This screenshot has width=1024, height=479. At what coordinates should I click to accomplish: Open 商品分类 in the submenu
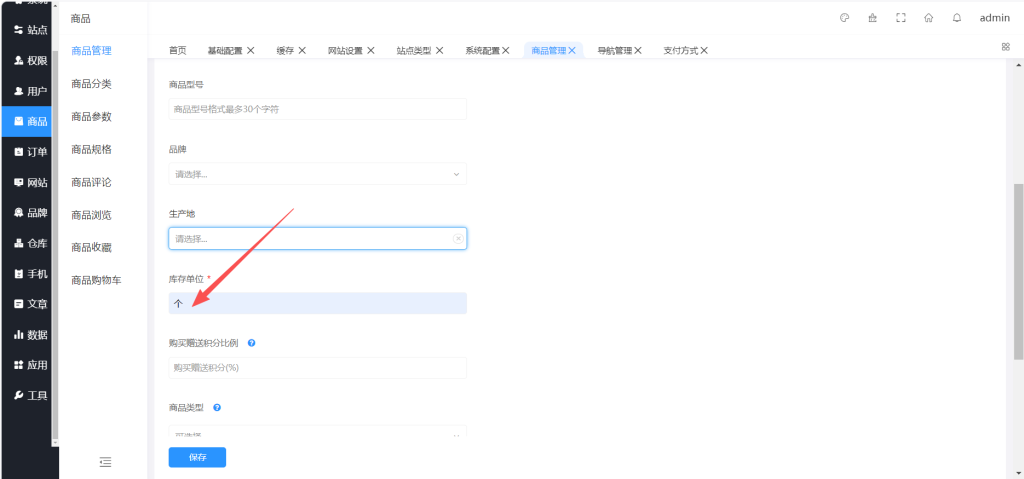(x=91, y=84)
